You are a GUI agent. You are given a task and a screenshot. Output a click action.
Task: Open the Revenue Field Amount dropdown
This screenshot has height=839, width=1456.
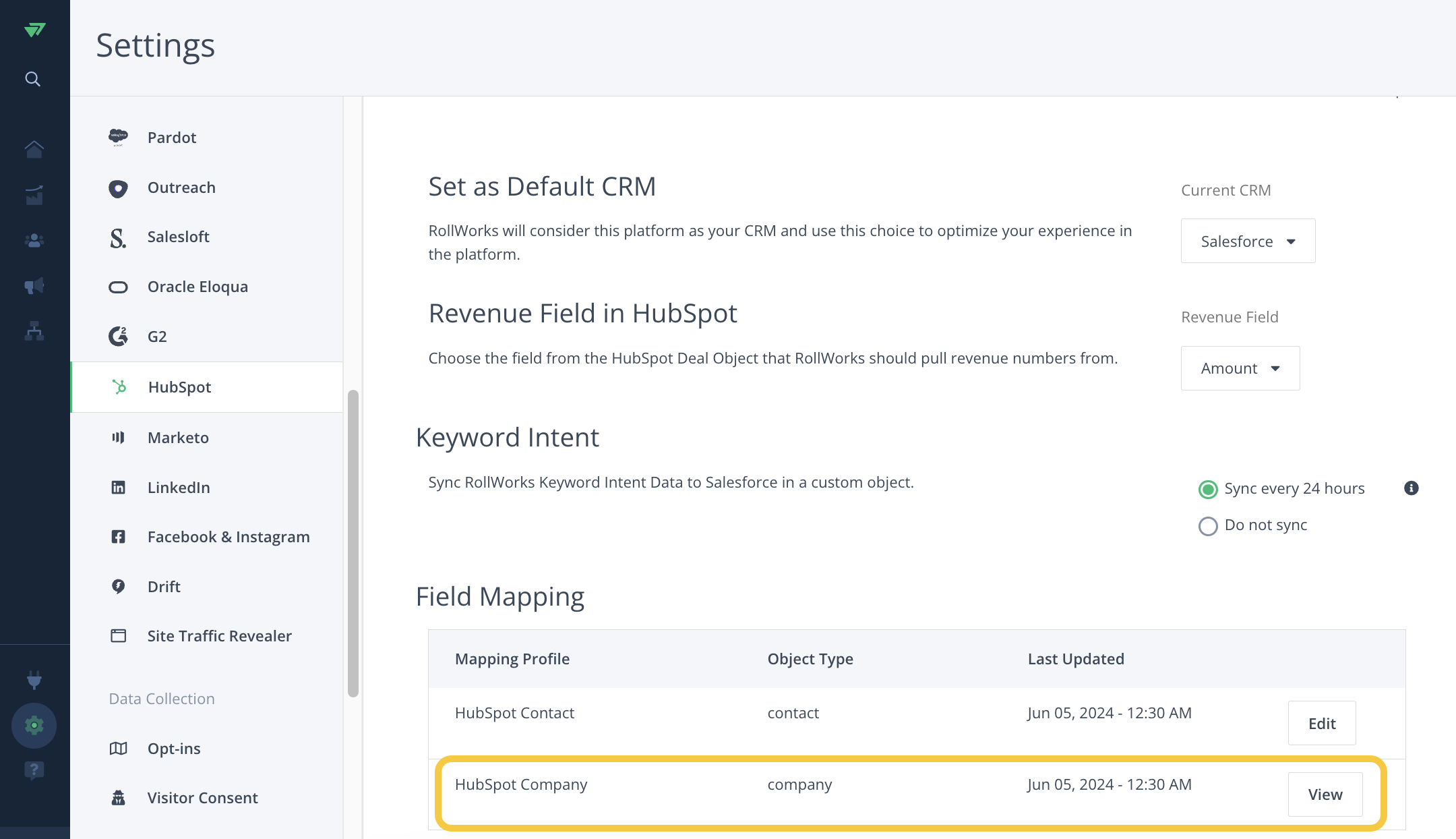point(1240,368)
